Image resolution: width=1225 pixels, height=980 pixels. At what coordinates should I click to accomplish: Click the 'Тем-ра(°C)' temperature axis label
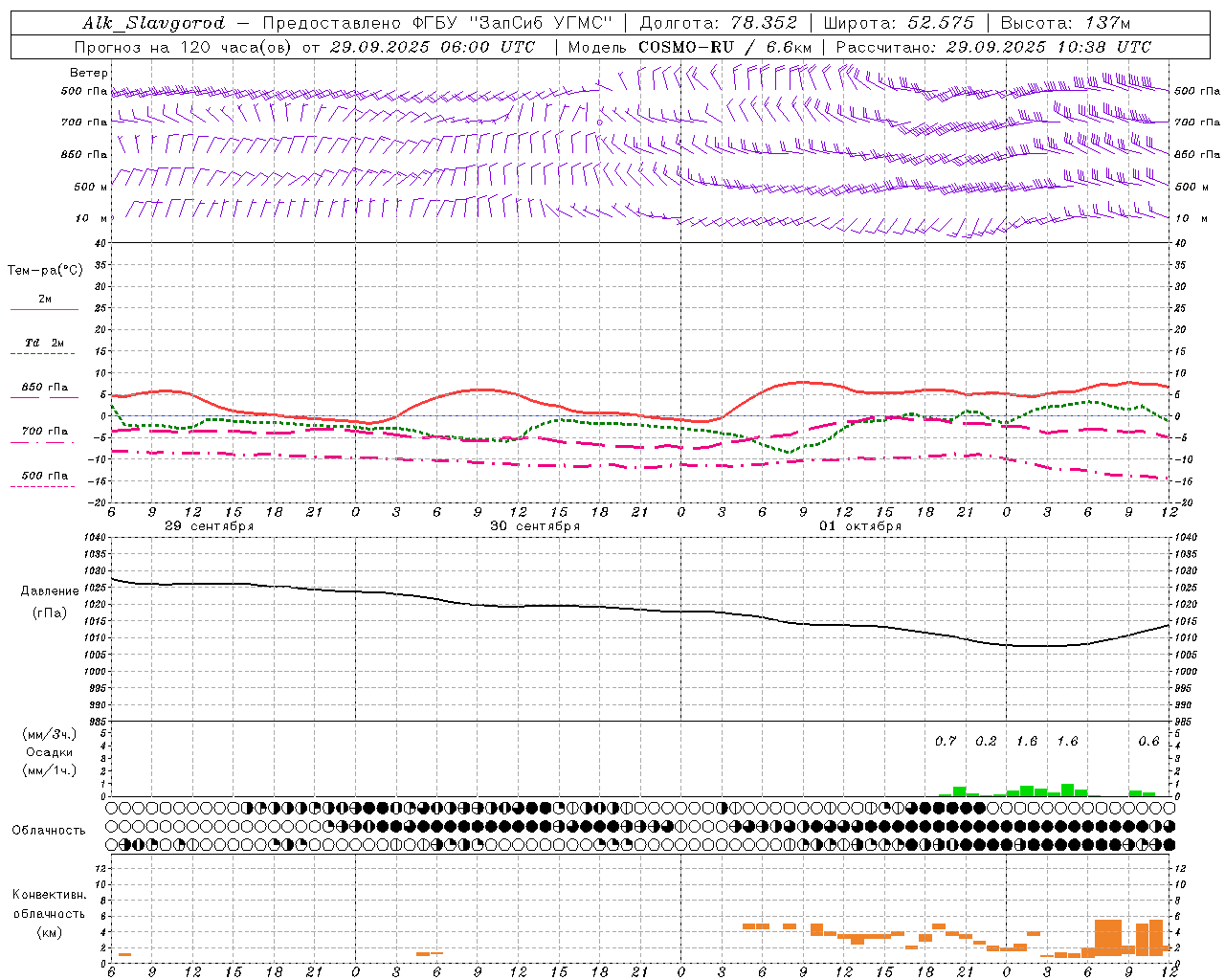tap(45, 271)
